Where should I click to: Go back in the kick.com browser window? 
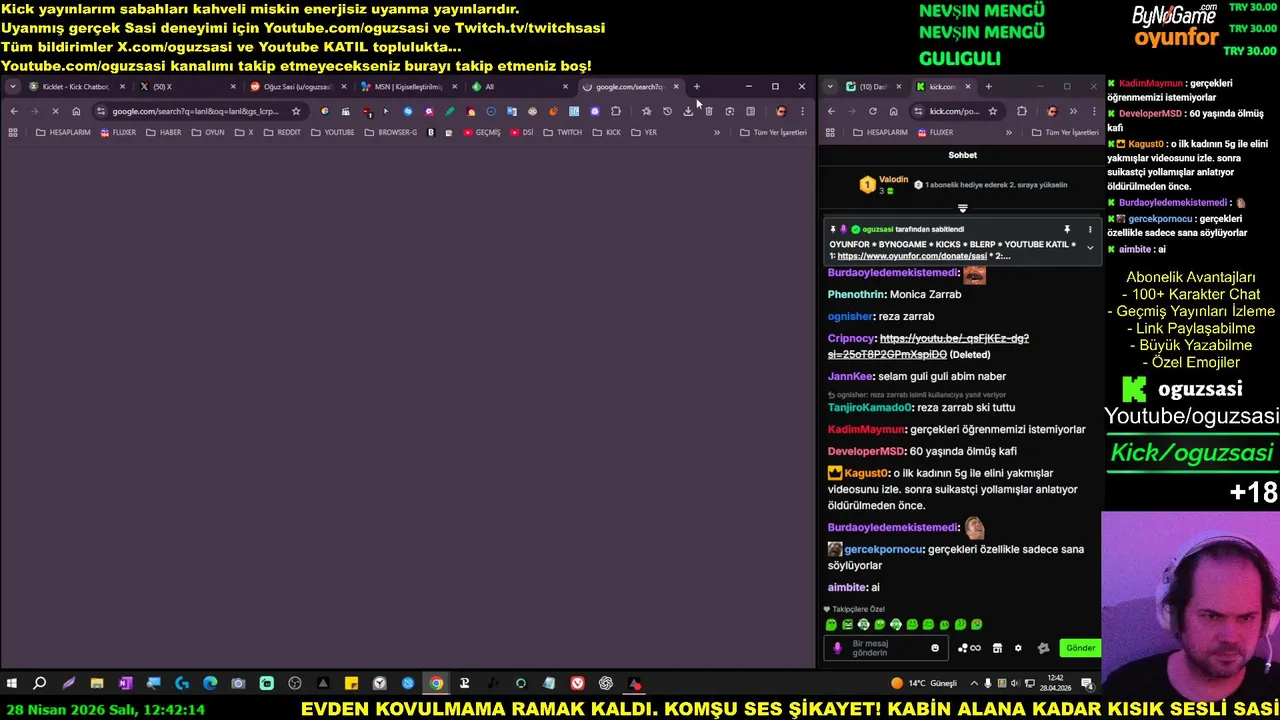tap(831, 111)
